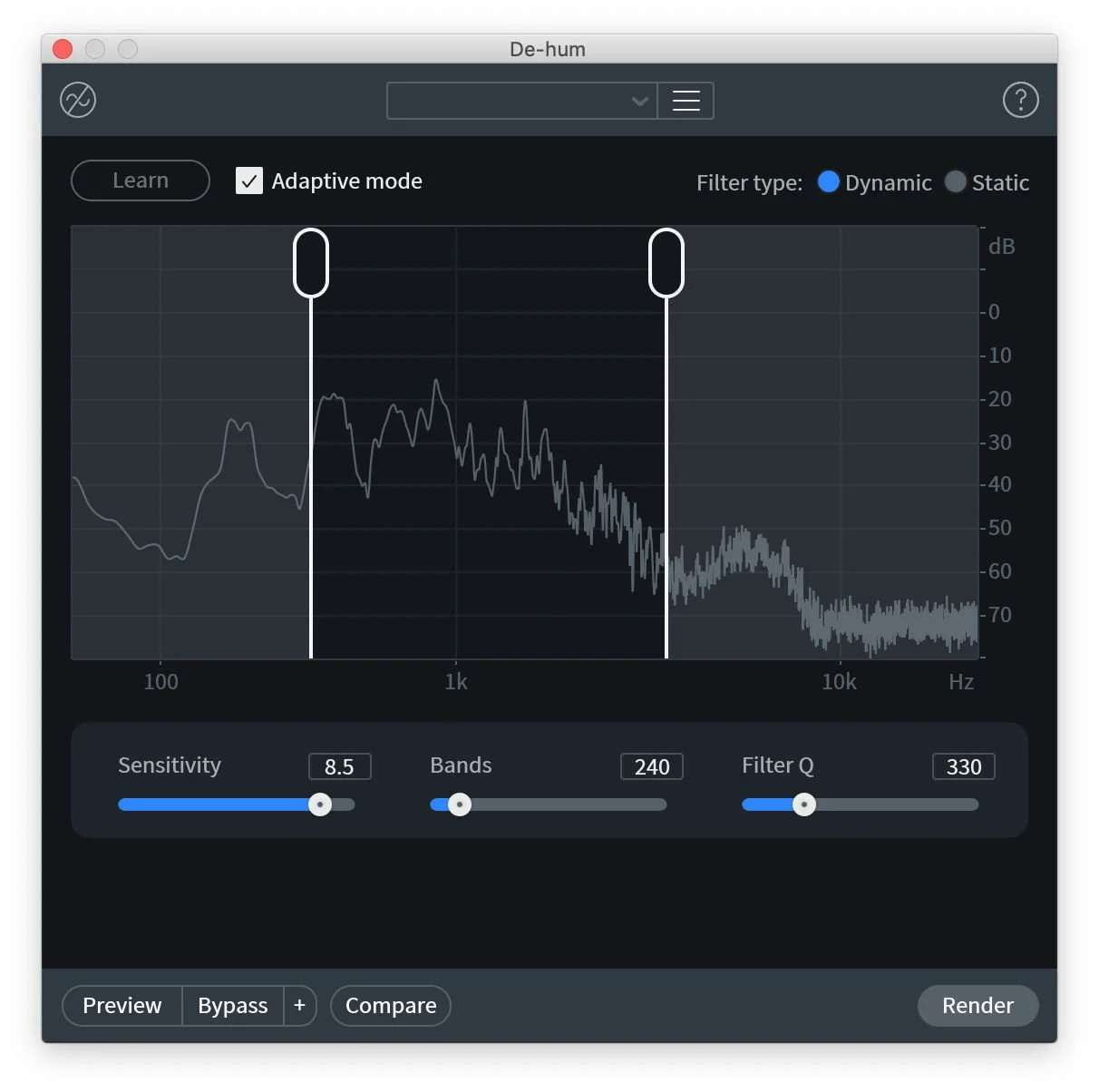
Task: Click the Render button
Action: point(977,1005)
